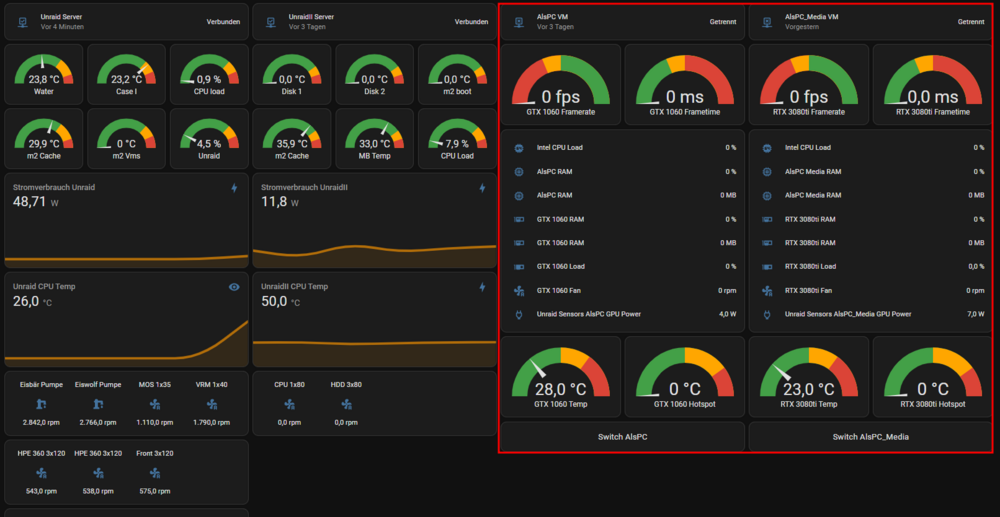Click the Vor 4 Minuten timestamp
Screen dimensions: 1000x517
(x=62, y=27)
